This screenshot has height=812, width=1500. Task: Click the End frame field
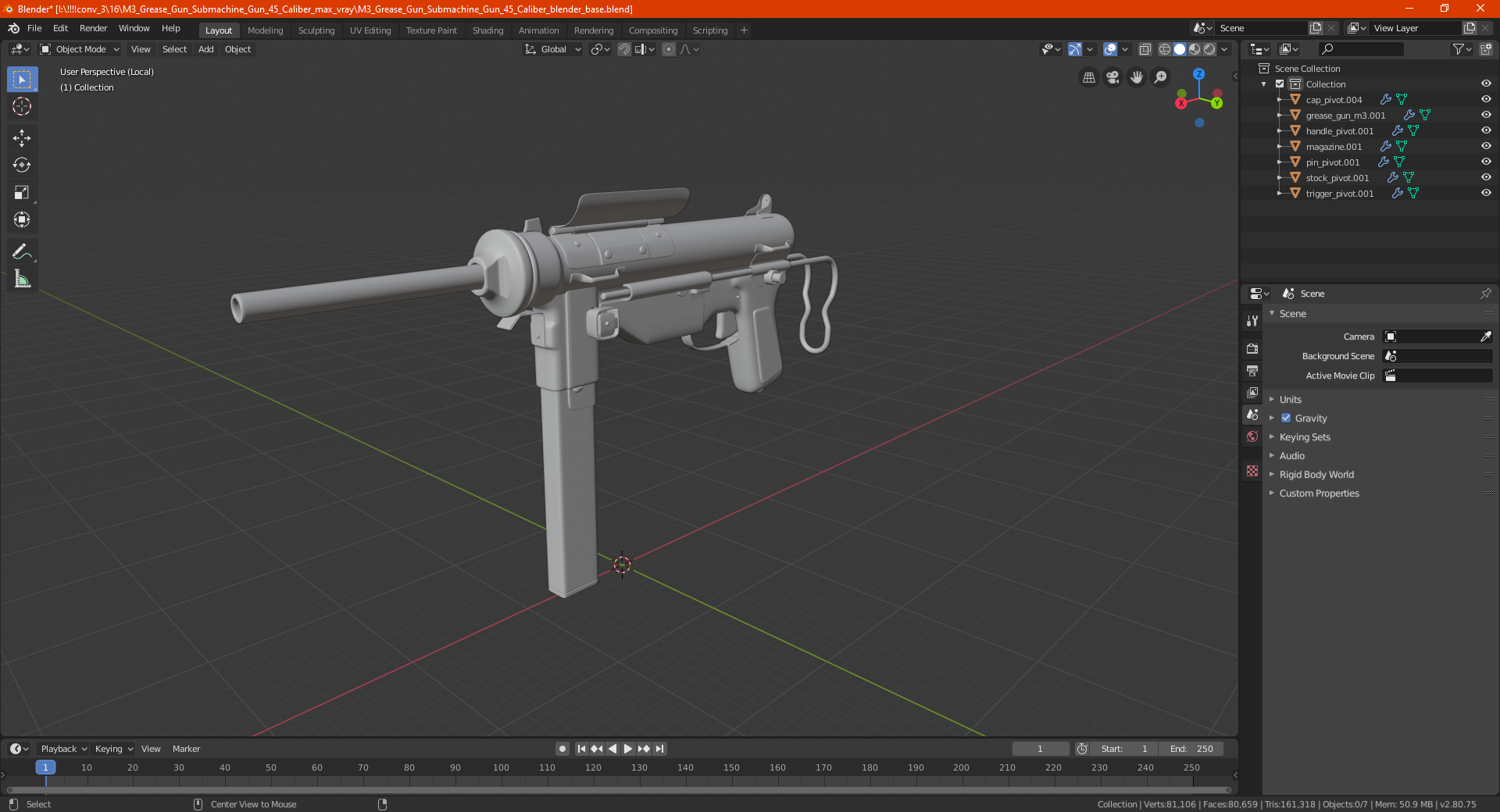pyautogui.click(x=1191, y=749)
